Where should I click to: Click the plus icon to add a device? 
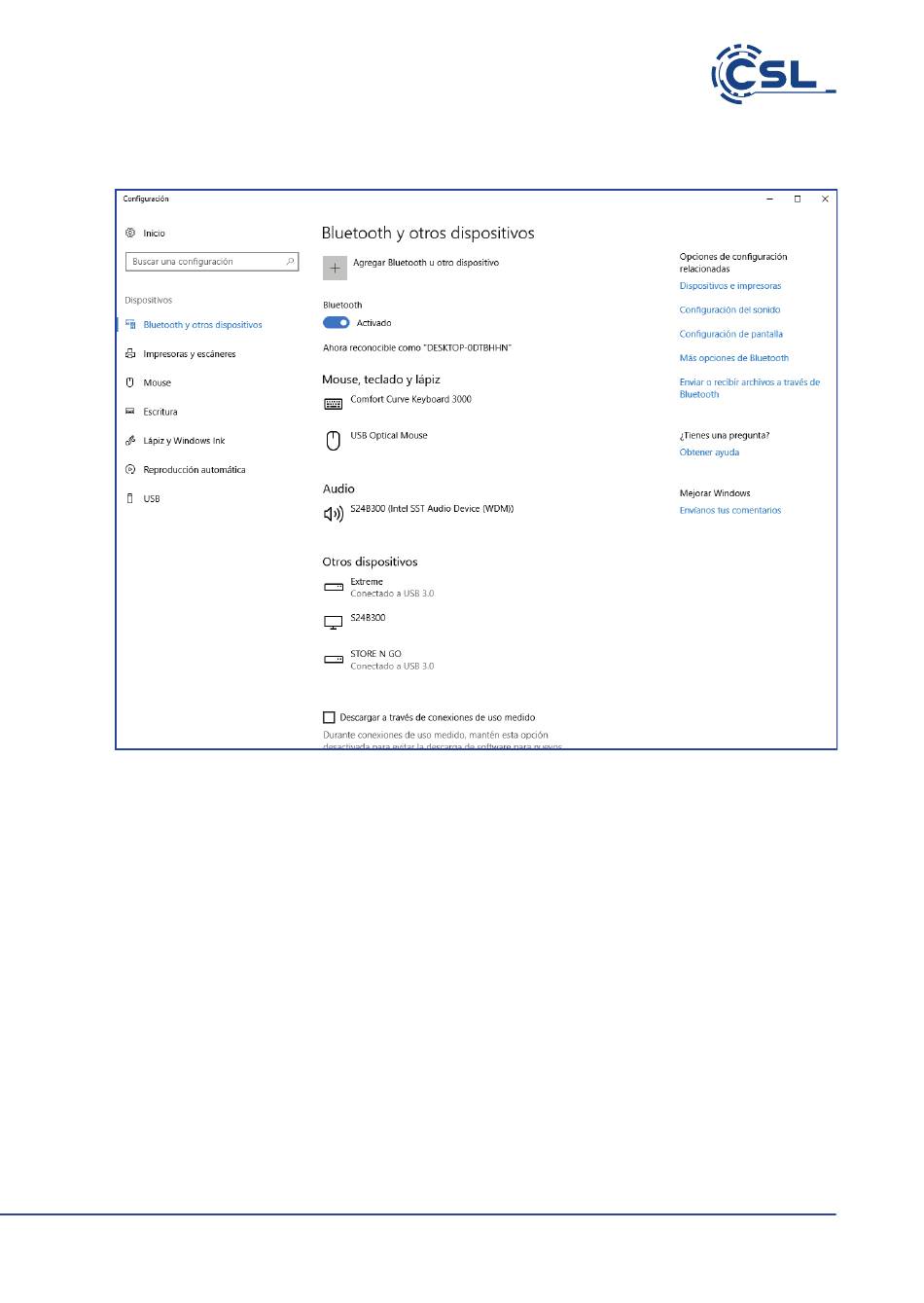point(335,268)
